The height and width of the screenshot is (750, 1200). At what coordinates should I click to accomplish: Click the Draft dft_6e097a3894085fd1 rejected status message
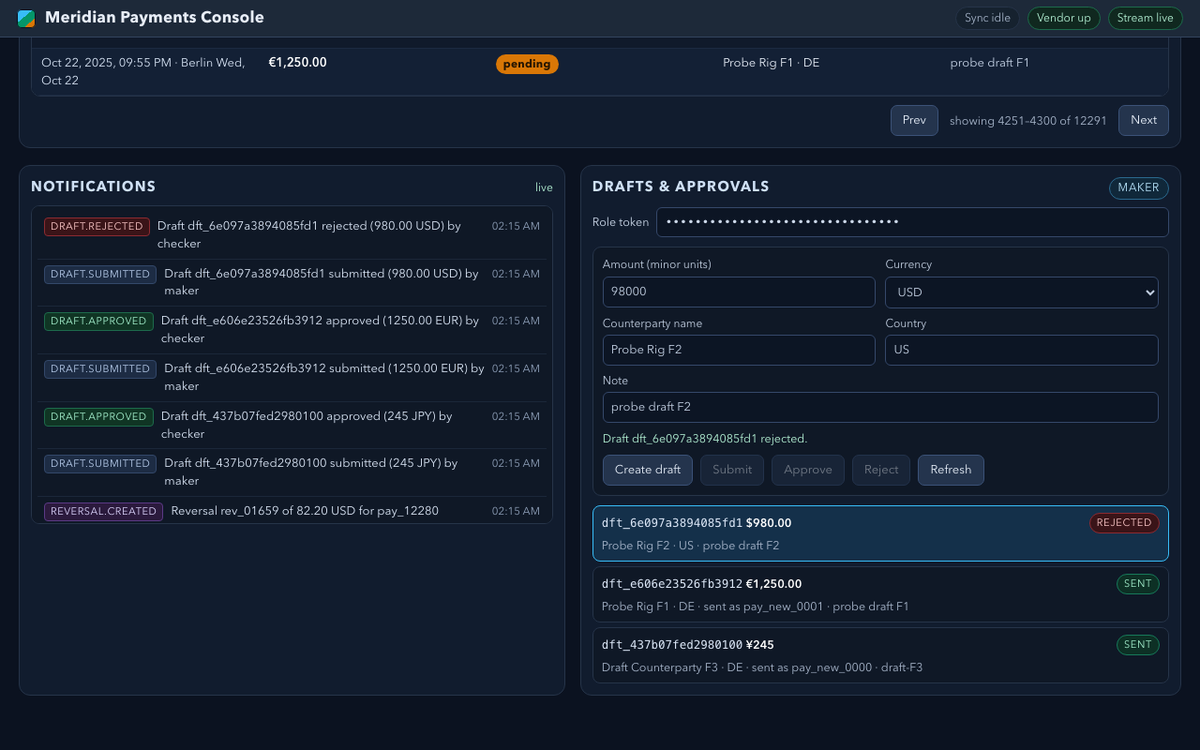(705, 438)
